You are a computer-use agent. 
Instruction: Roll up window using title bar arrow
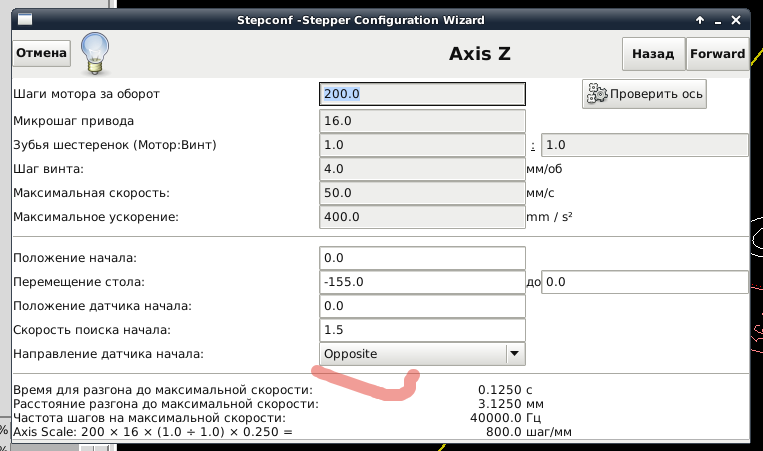click(700, 20)
